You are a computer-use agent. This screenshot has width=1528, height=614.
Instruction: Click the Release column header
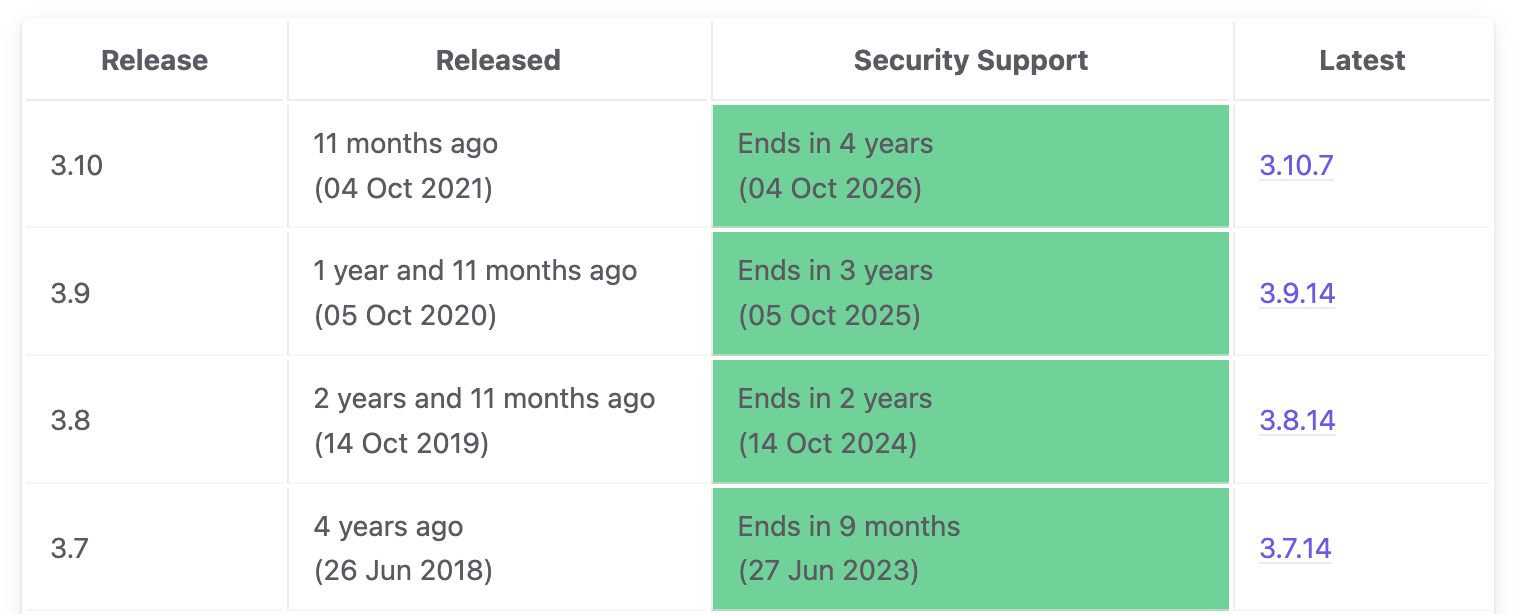[x=154, y=60]
